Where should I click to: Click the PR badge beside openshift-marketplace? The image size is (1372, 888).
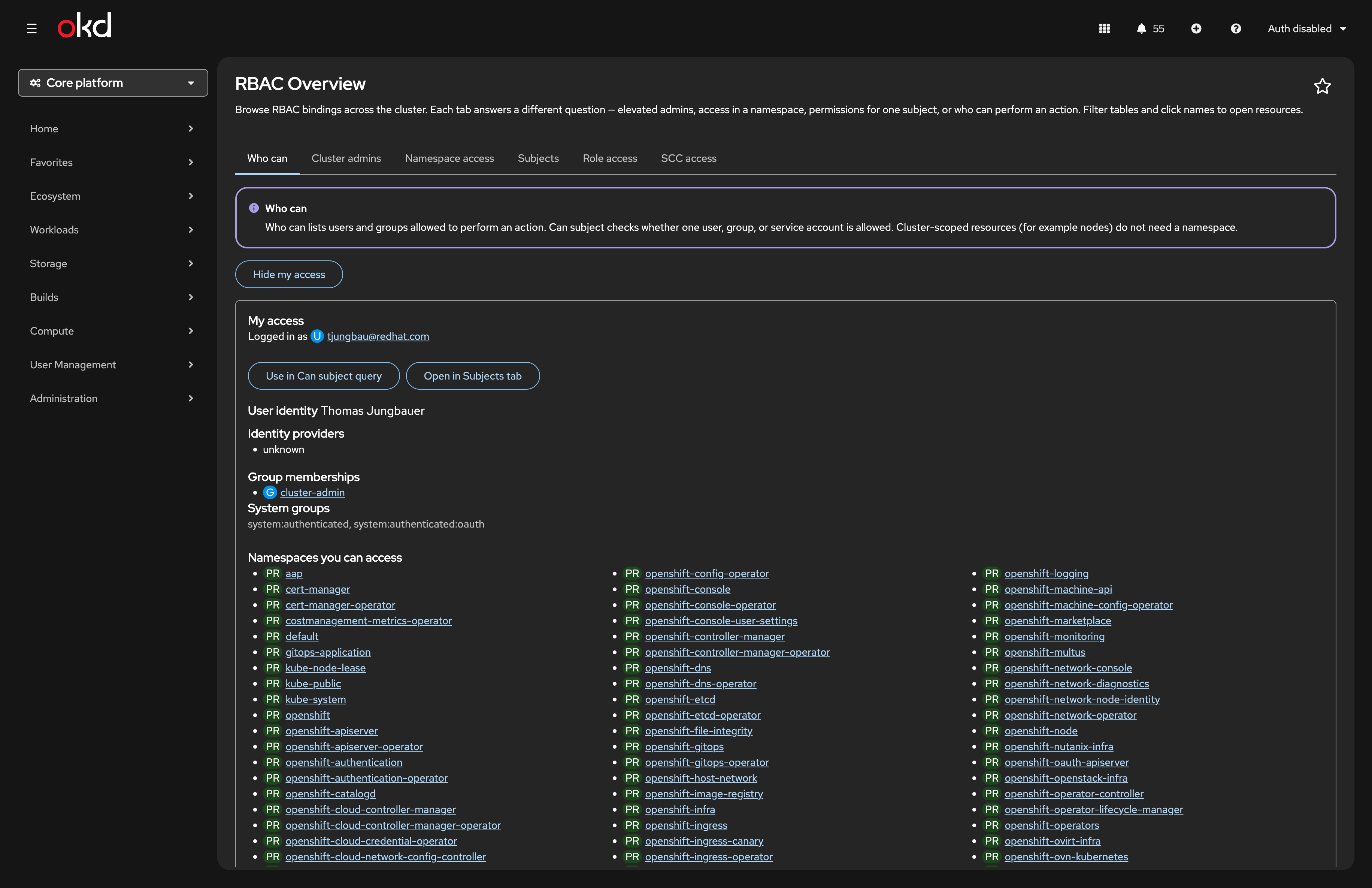[x=991, y=621]
